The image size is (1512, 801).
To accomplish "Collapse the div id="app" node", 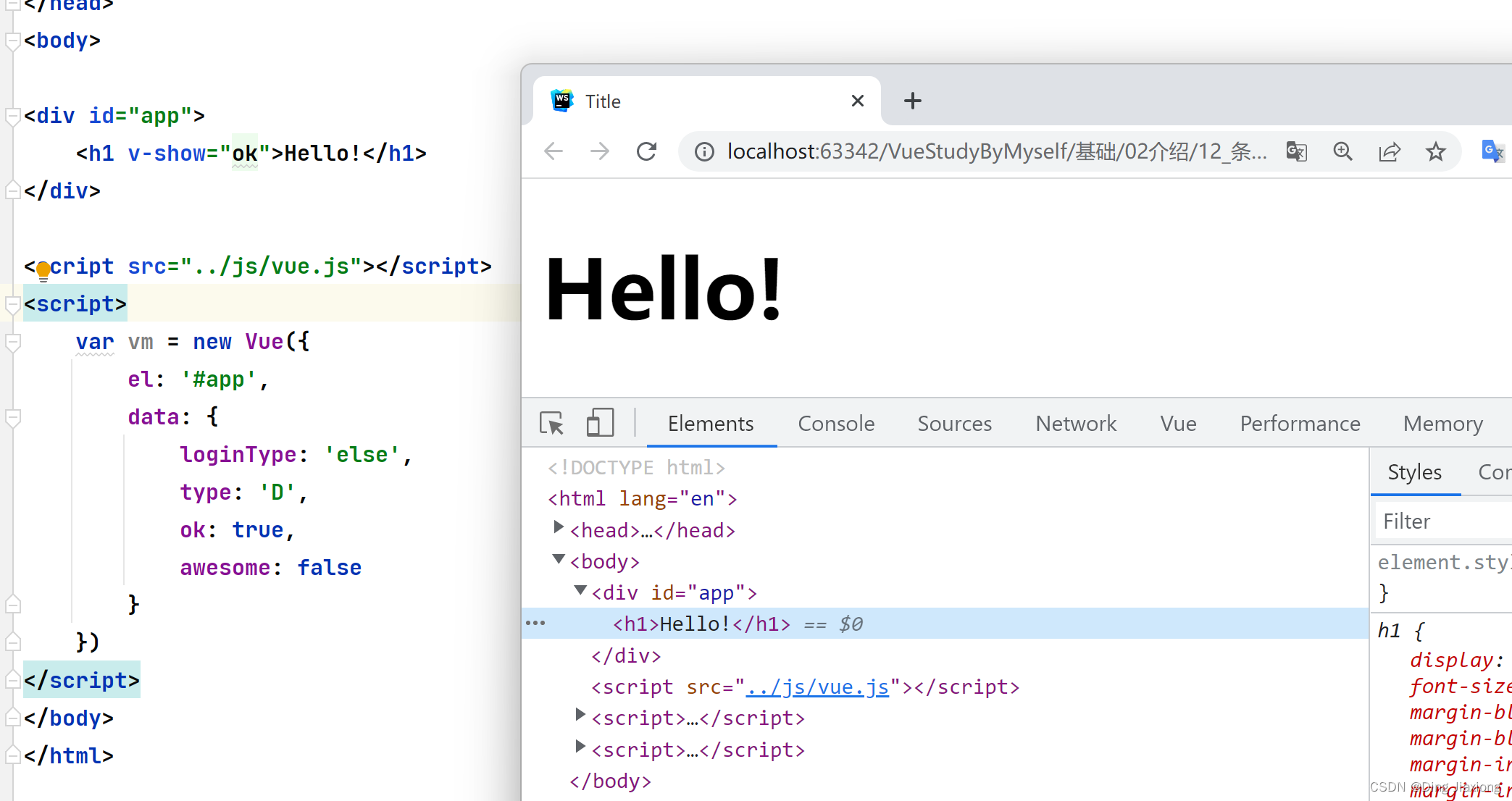I will coord(580,590).
